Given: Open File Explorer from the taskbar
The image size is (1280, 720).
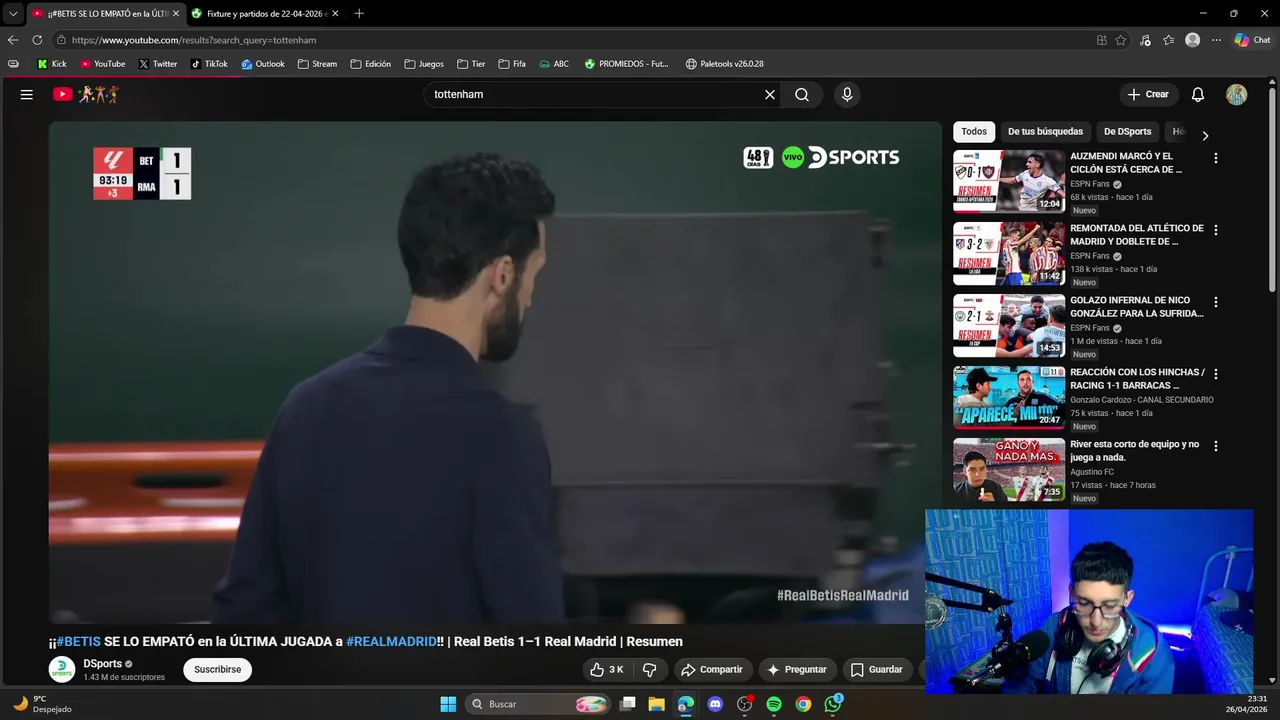Looking at the screenshot, I should tap(656, 704).
